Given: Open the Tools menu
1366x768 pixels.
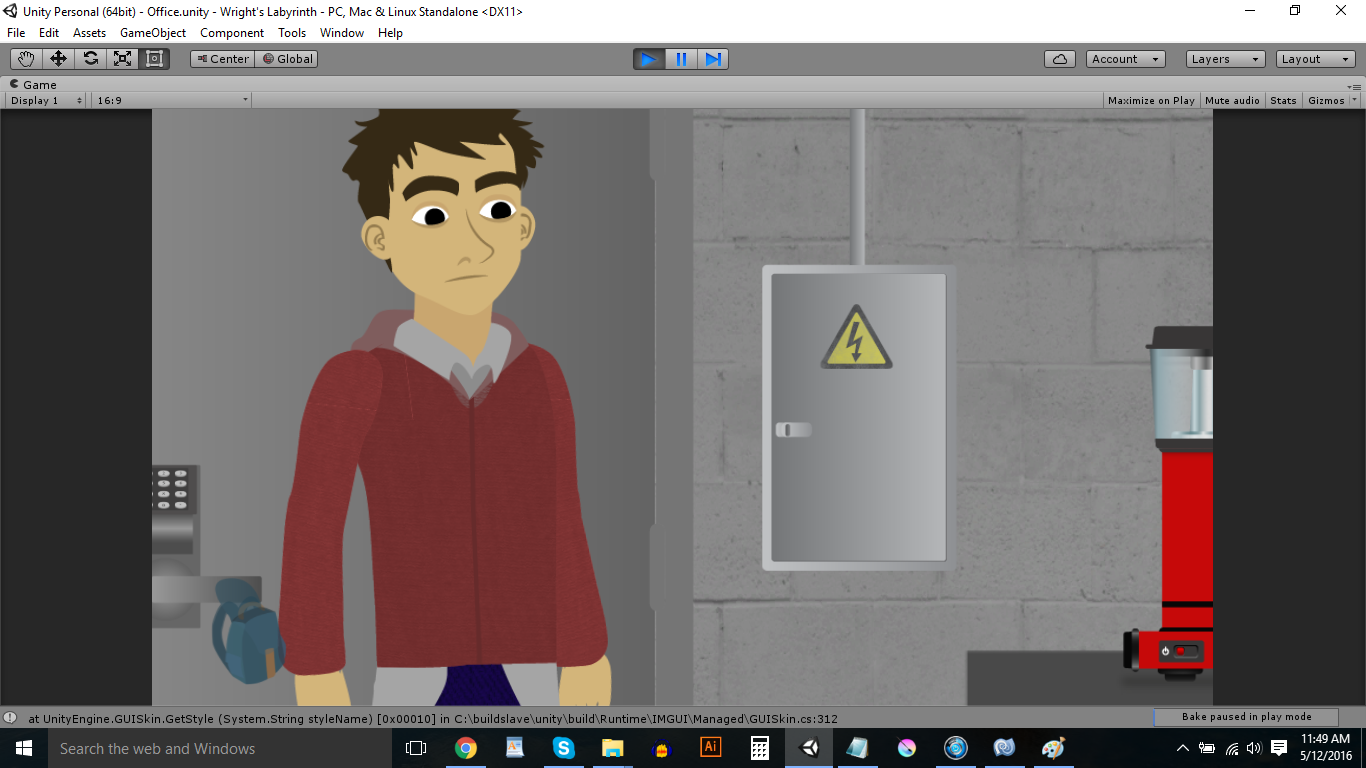Looking at the screenshot, I should [292, 33].
